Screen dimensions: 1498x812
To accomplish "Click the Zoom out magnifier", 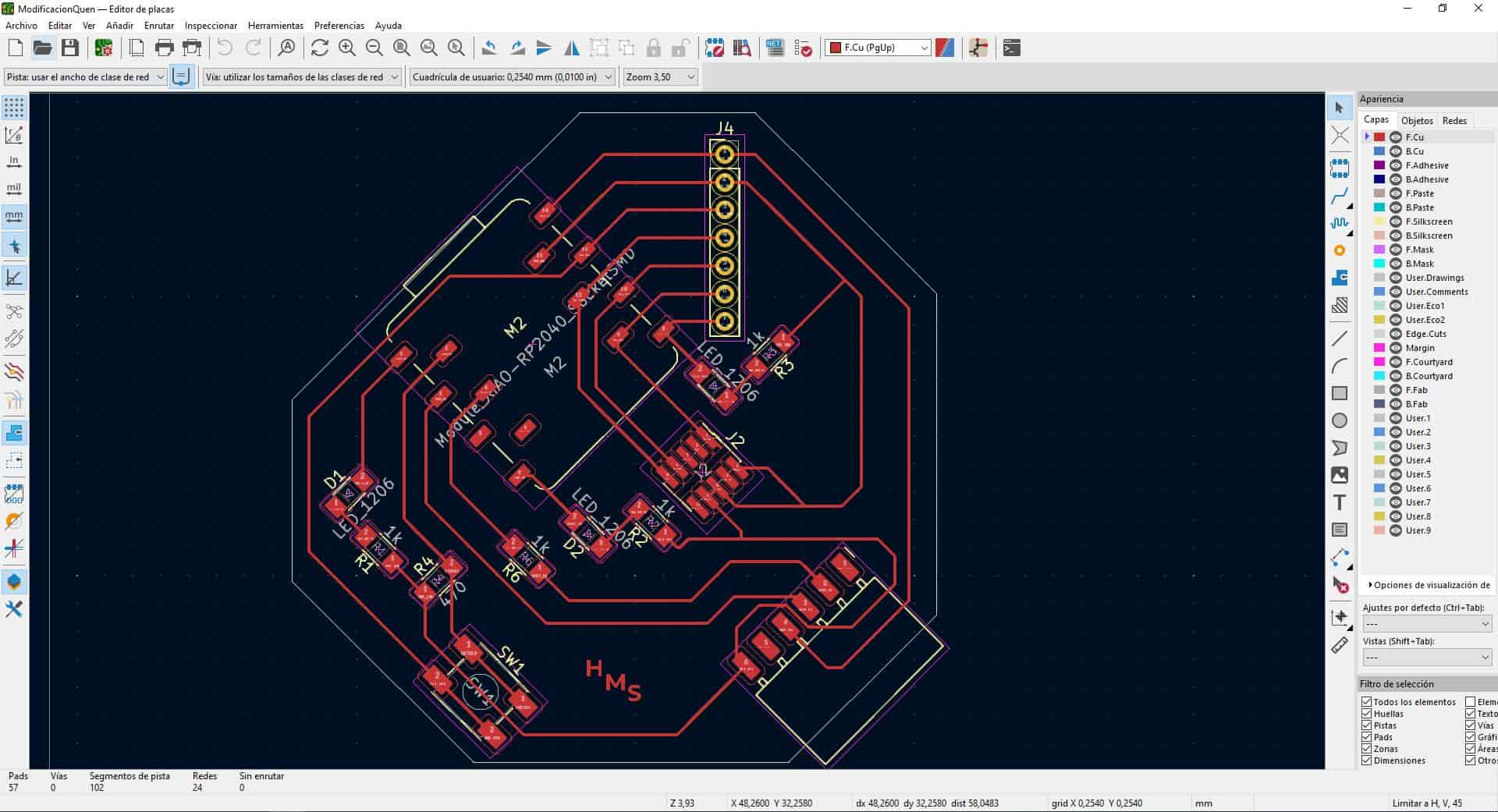I will [374, 48].
